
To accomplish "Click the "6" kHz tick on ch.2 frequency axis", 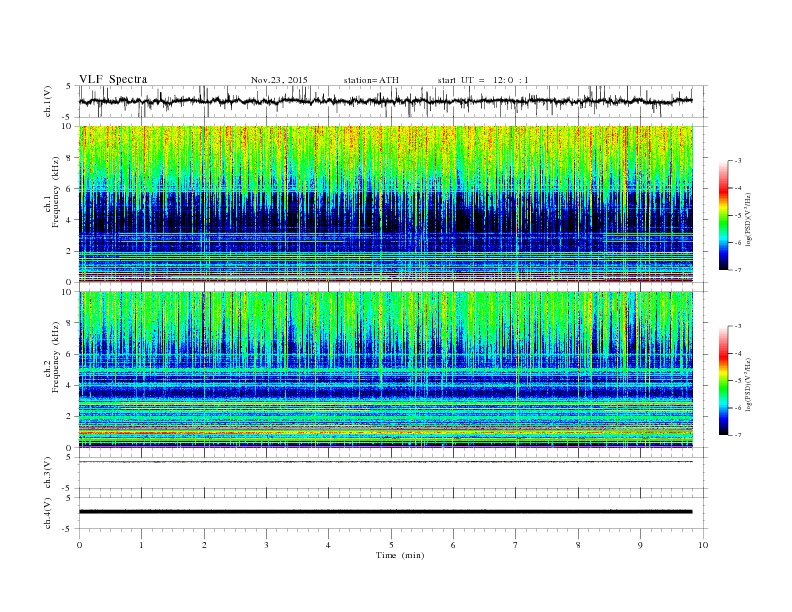I will (x=70, y=354).
